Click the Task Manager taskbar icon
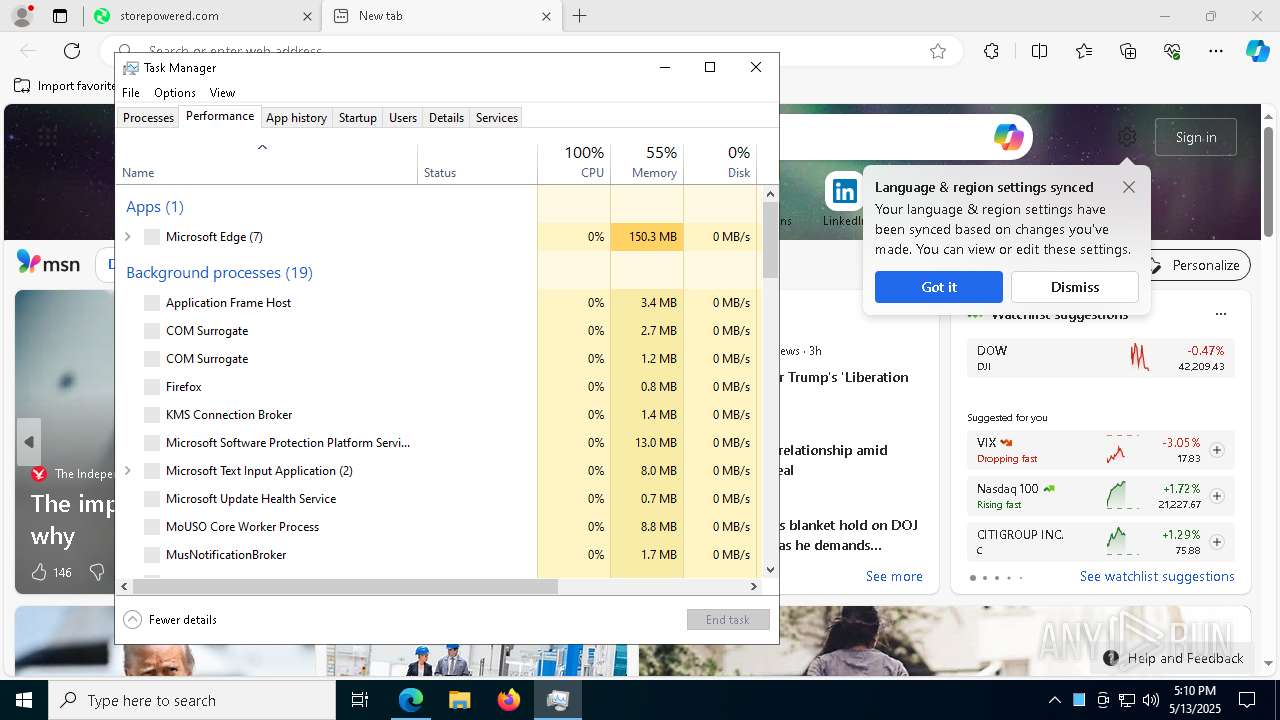 click(558, 700)
